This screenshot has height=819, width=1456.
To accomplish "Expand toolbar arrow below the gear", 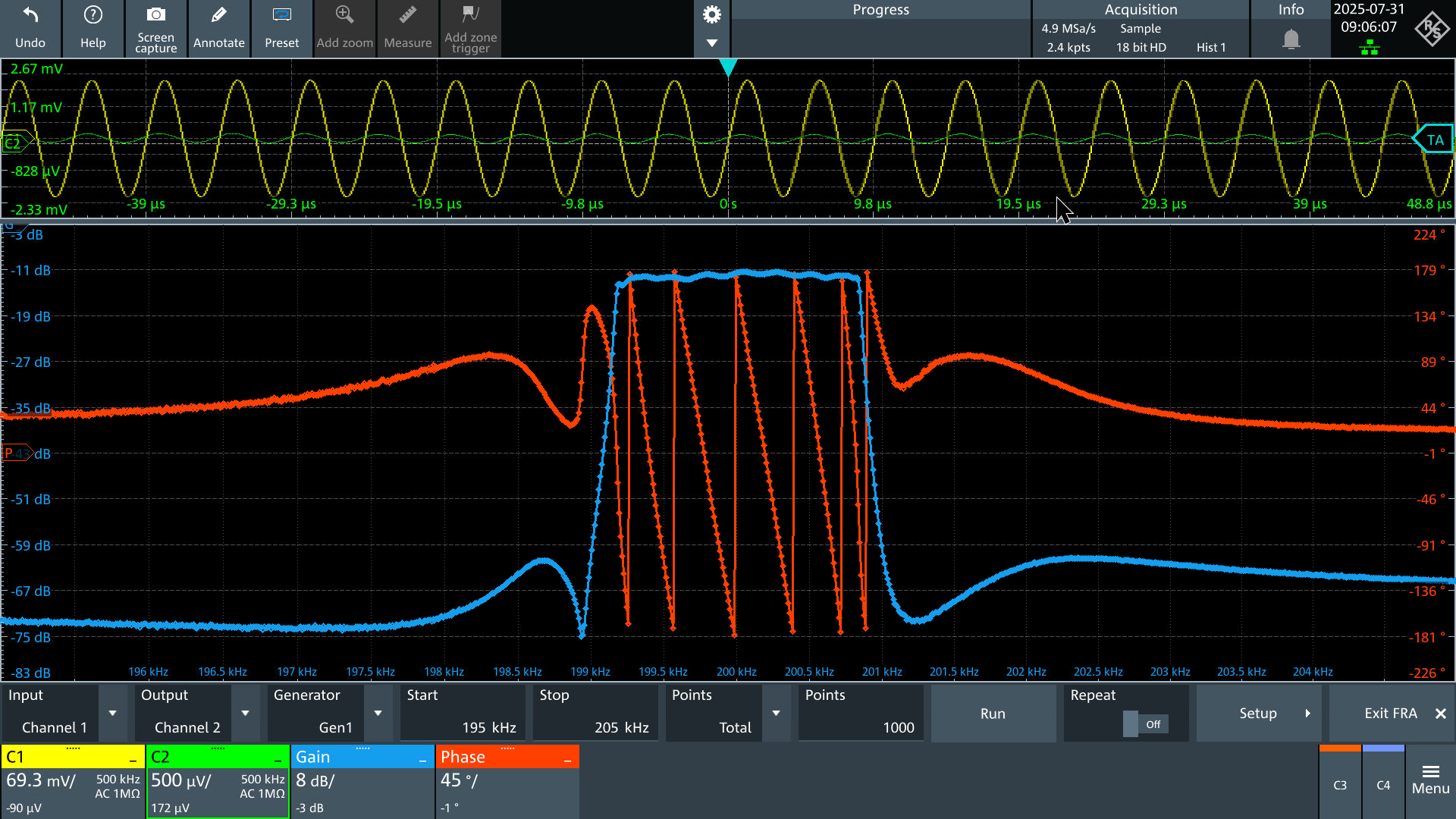I will [x=712, y=43].
